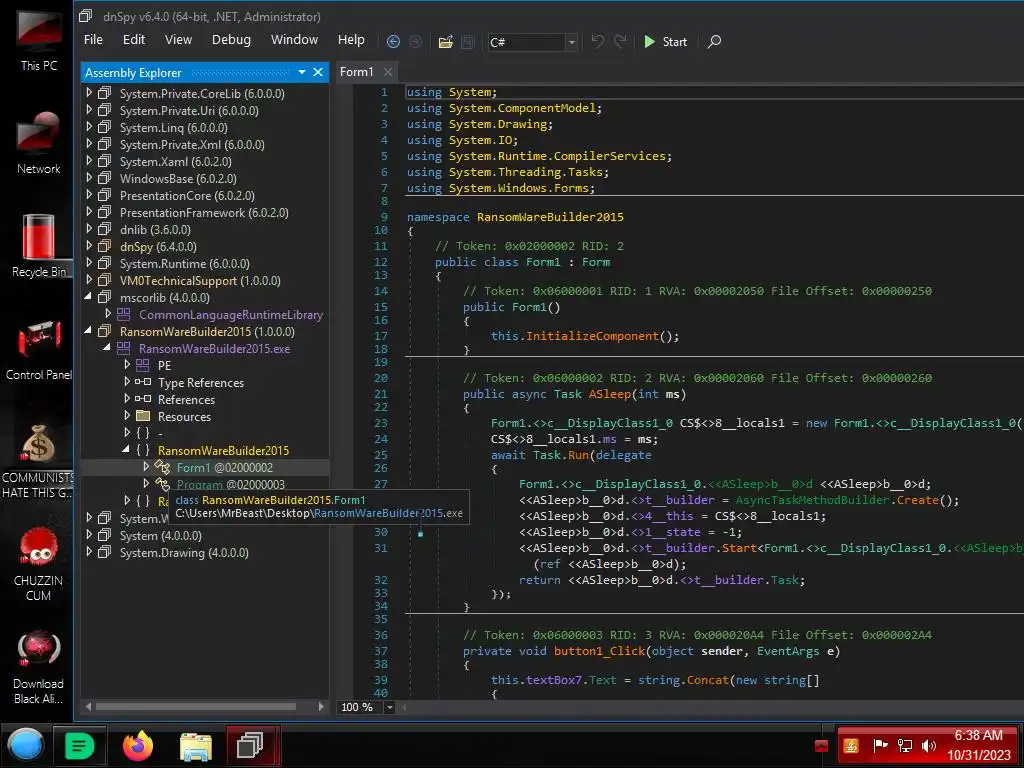Image resolution: width=1024 pixels, height=768 pixels.
Task: Expand the dnlib (3.6.0.0) node
Action: 89,229
